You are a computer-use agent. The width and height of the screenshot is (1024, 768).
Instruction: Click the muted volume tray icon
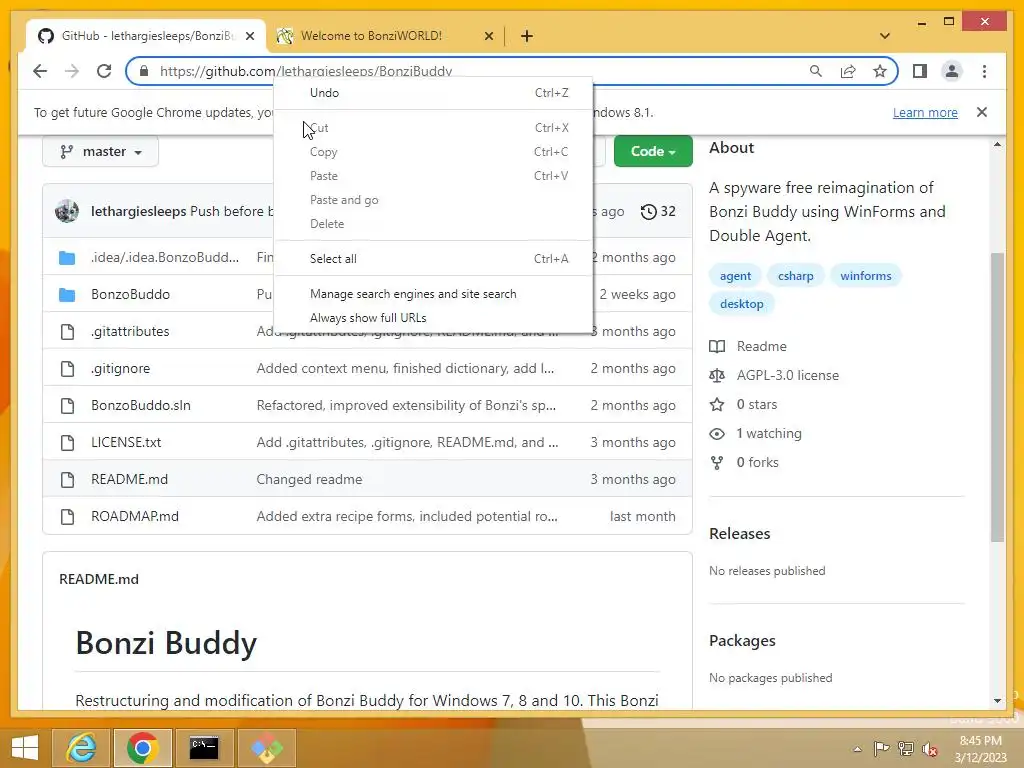click(929, 749)
